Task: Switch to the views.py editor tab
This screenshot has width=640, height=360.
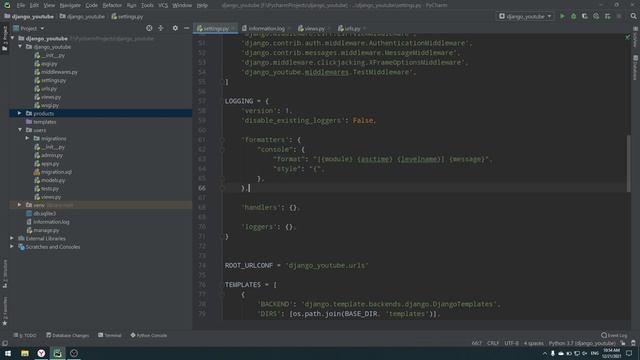Action: click(x=314, y=29)
